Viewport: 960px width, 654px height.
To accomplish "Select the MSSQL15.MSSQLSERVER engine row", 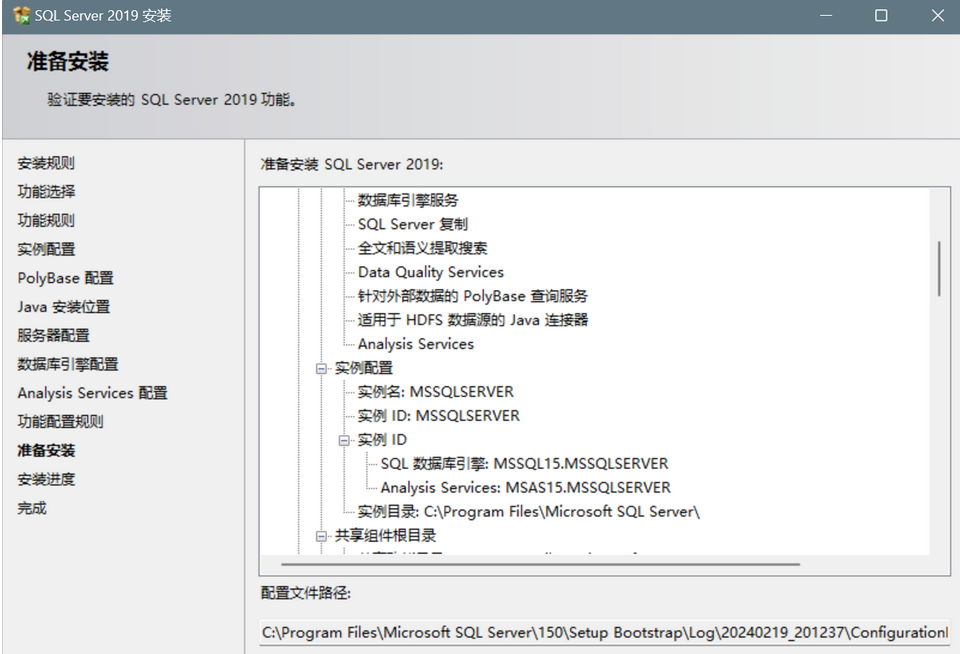I will pyautogui.click(x=524, y=464).
